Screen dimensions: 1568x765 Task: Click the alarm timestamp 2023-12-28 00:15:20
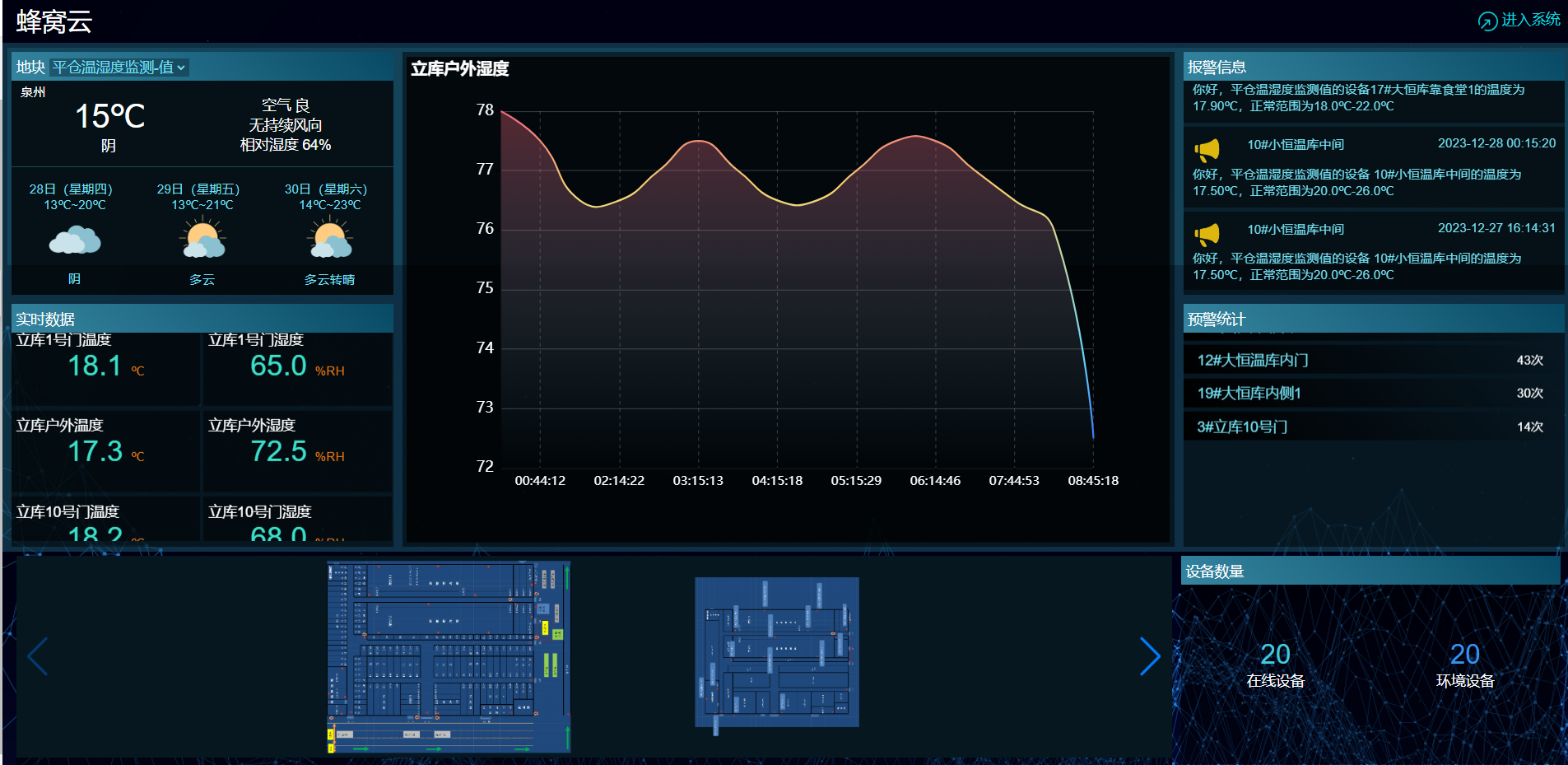[1496, 143]
